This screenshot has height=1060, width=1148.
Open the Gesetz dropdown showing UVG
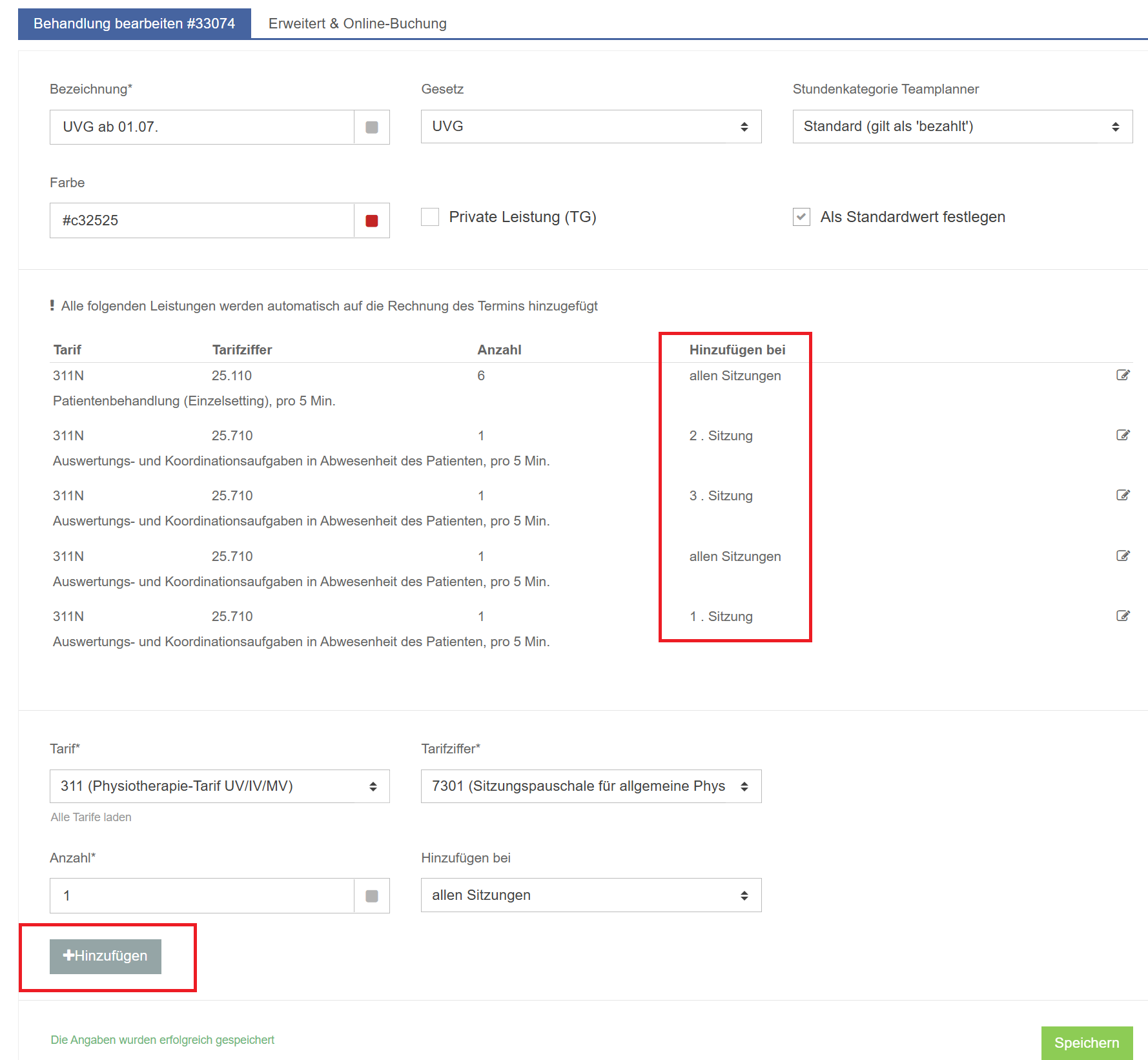click(591, 127)
